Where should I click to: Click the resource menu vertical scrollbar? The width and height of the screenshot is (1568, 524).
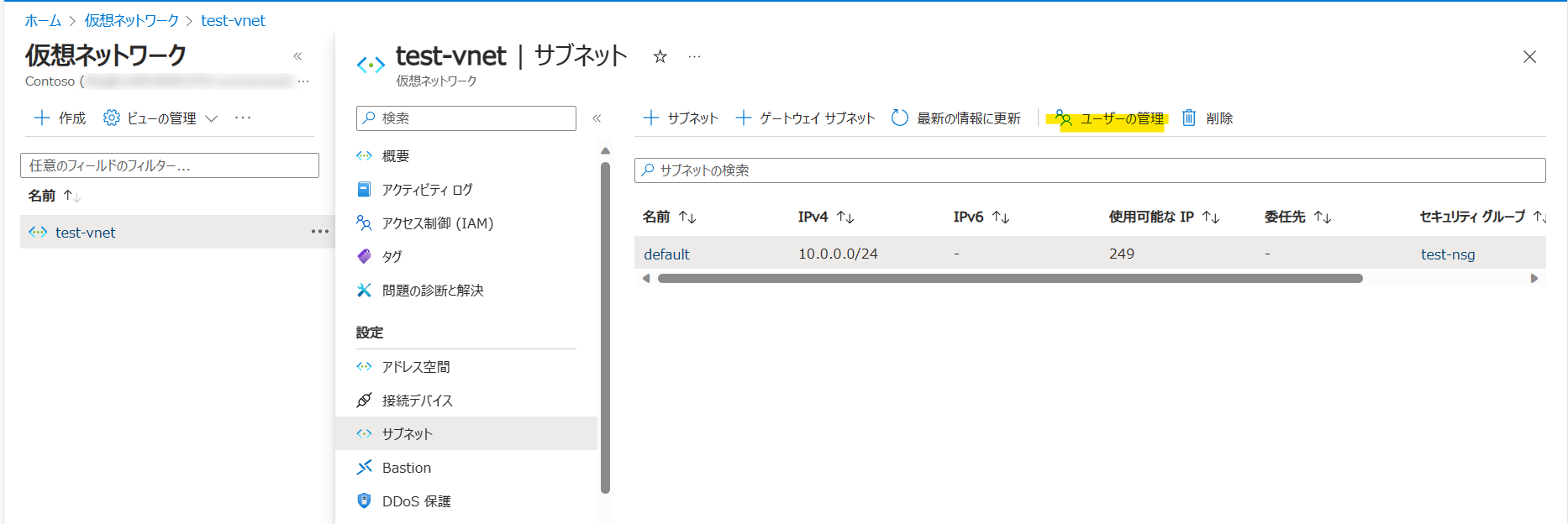(605, 327)
